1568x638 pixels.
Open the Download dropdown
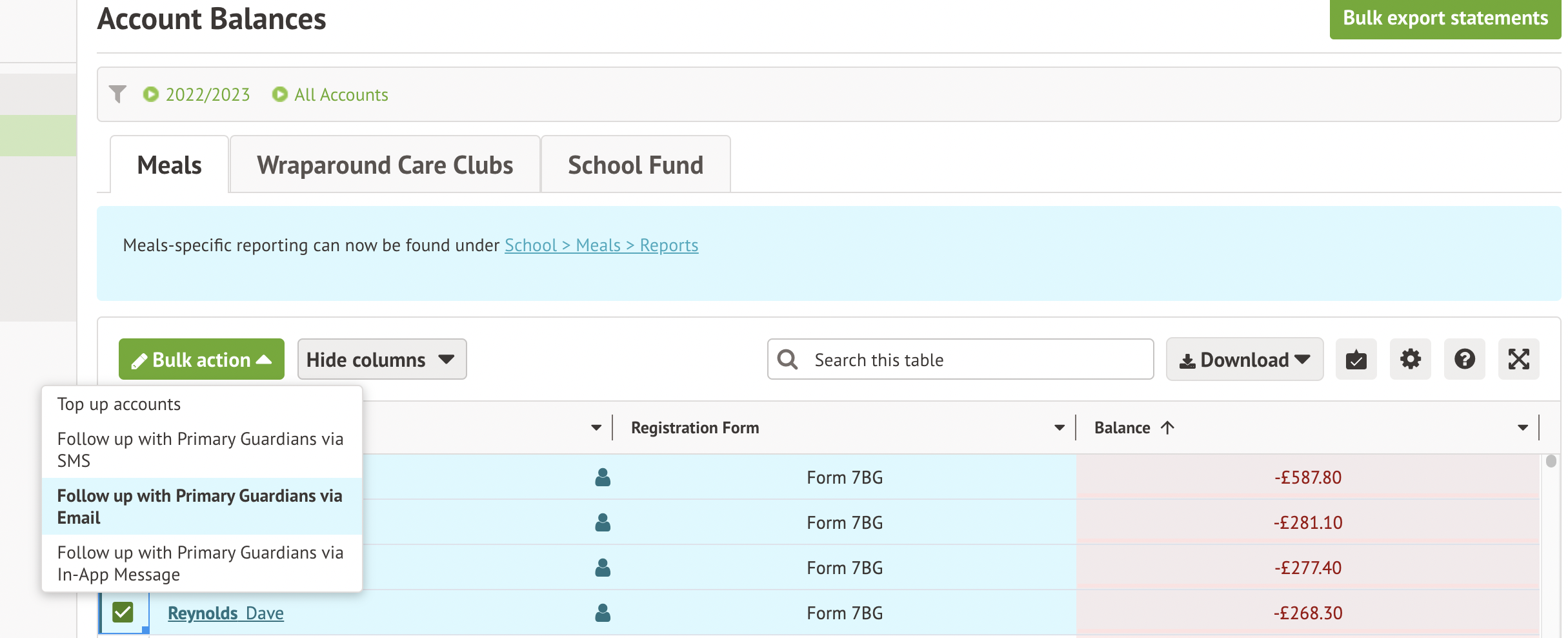click(1244, 359)
